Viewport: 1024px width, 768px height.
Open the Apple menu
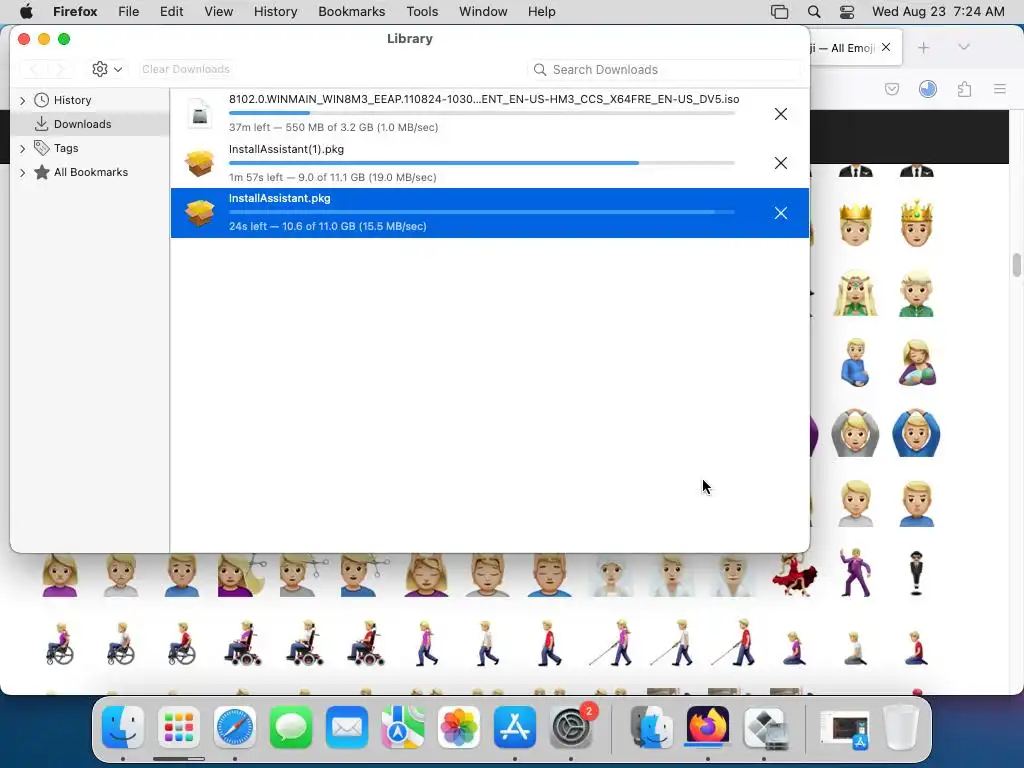(x=26, y=12)
